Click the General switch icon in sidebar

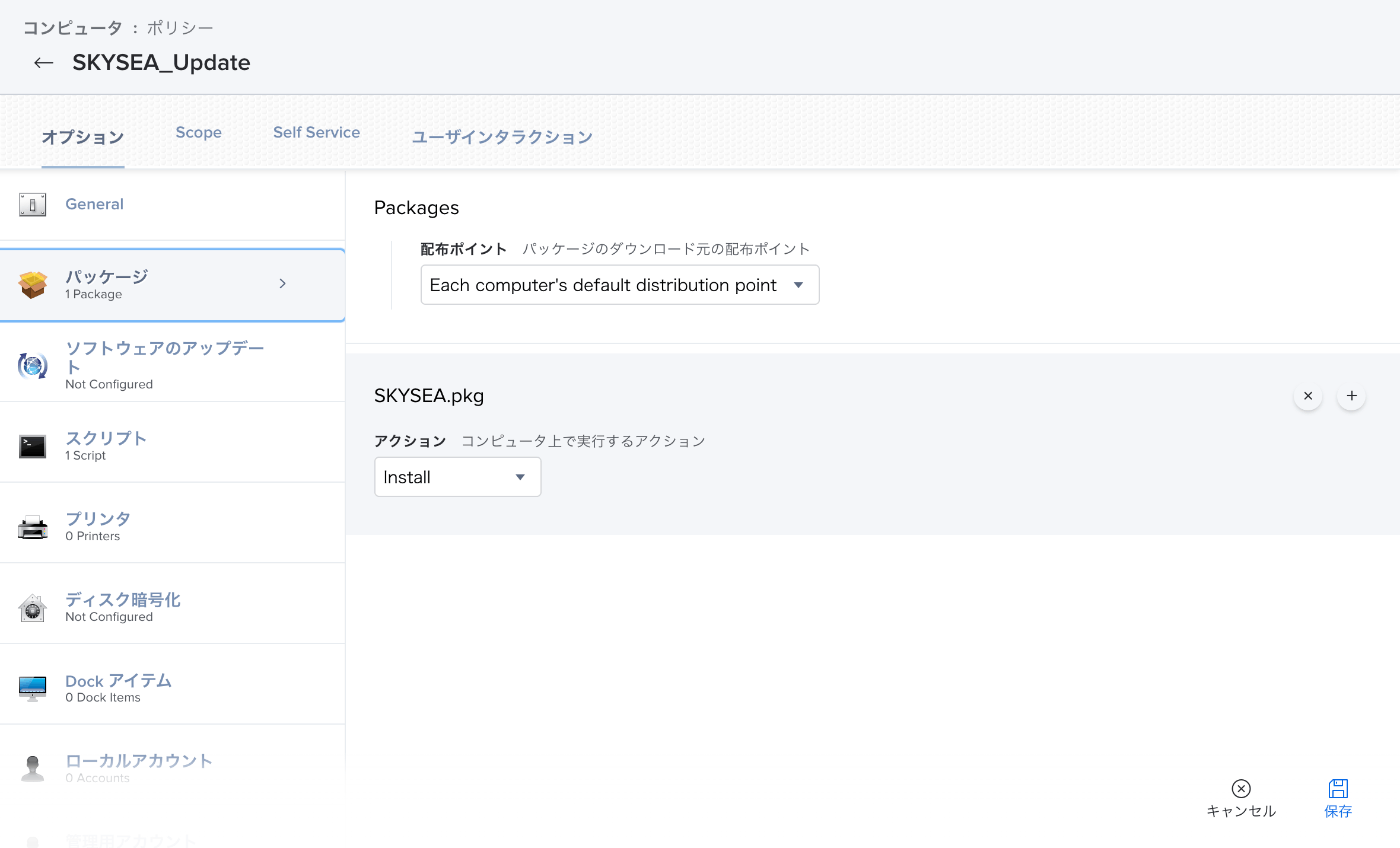coord(33,205)
